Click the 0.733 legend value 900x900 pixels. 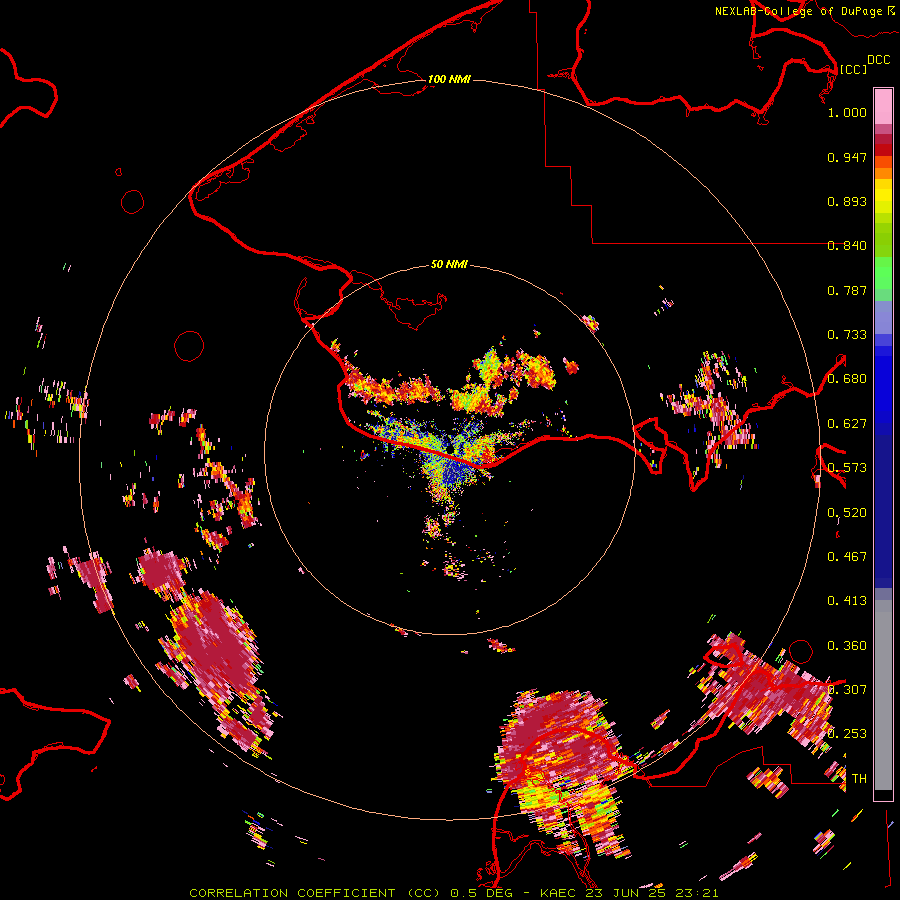[847, 335]
